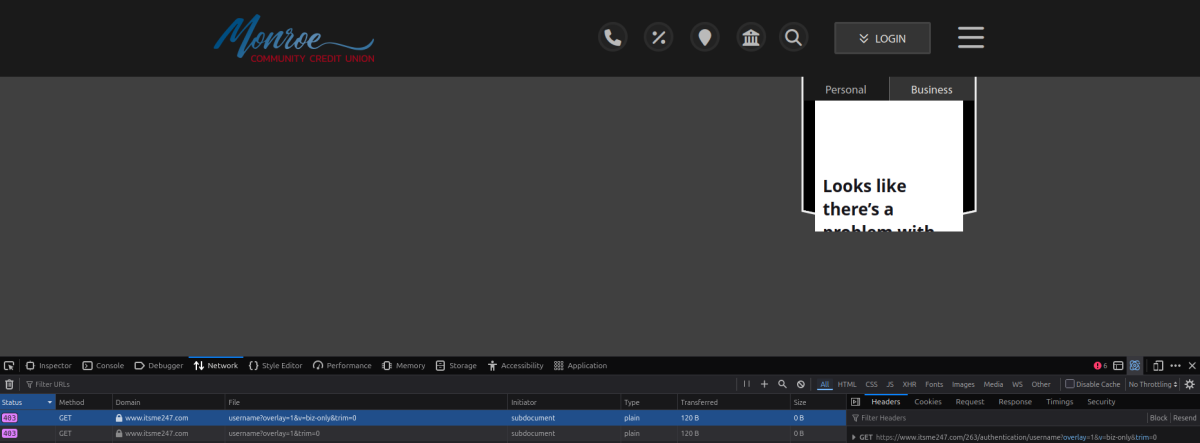Open the Storage tab
This screenshot has width=1200, height=443.
click(456, 365)
